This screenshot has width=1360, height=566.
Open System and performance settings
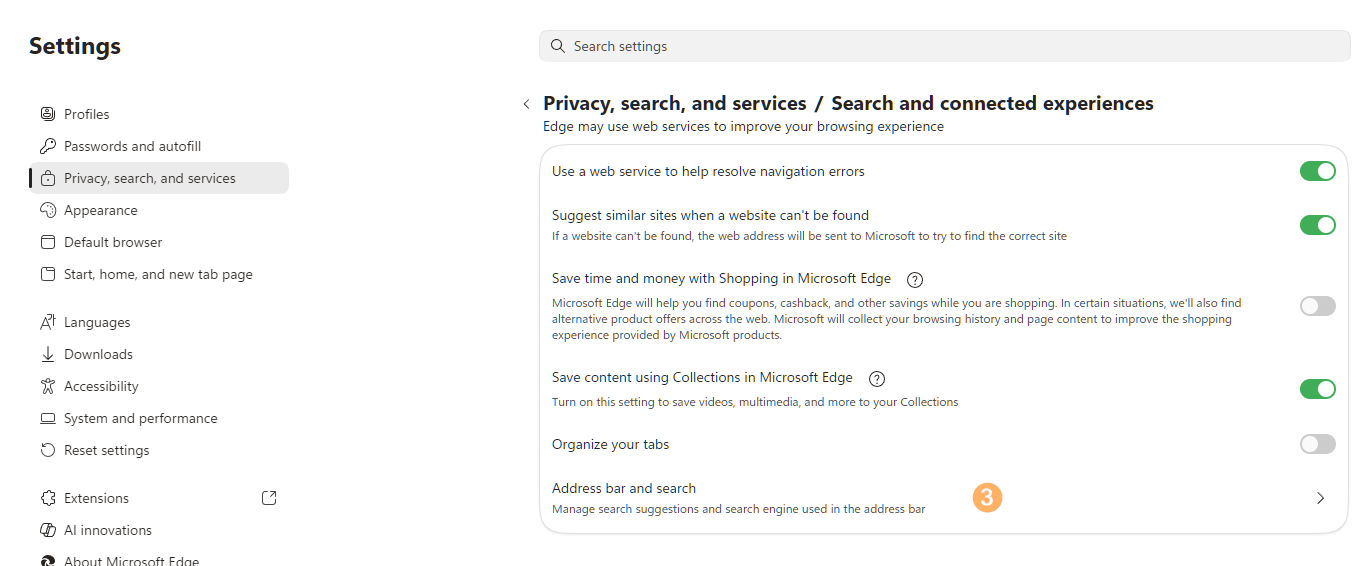pyautogui.click(x=159, y=418)
